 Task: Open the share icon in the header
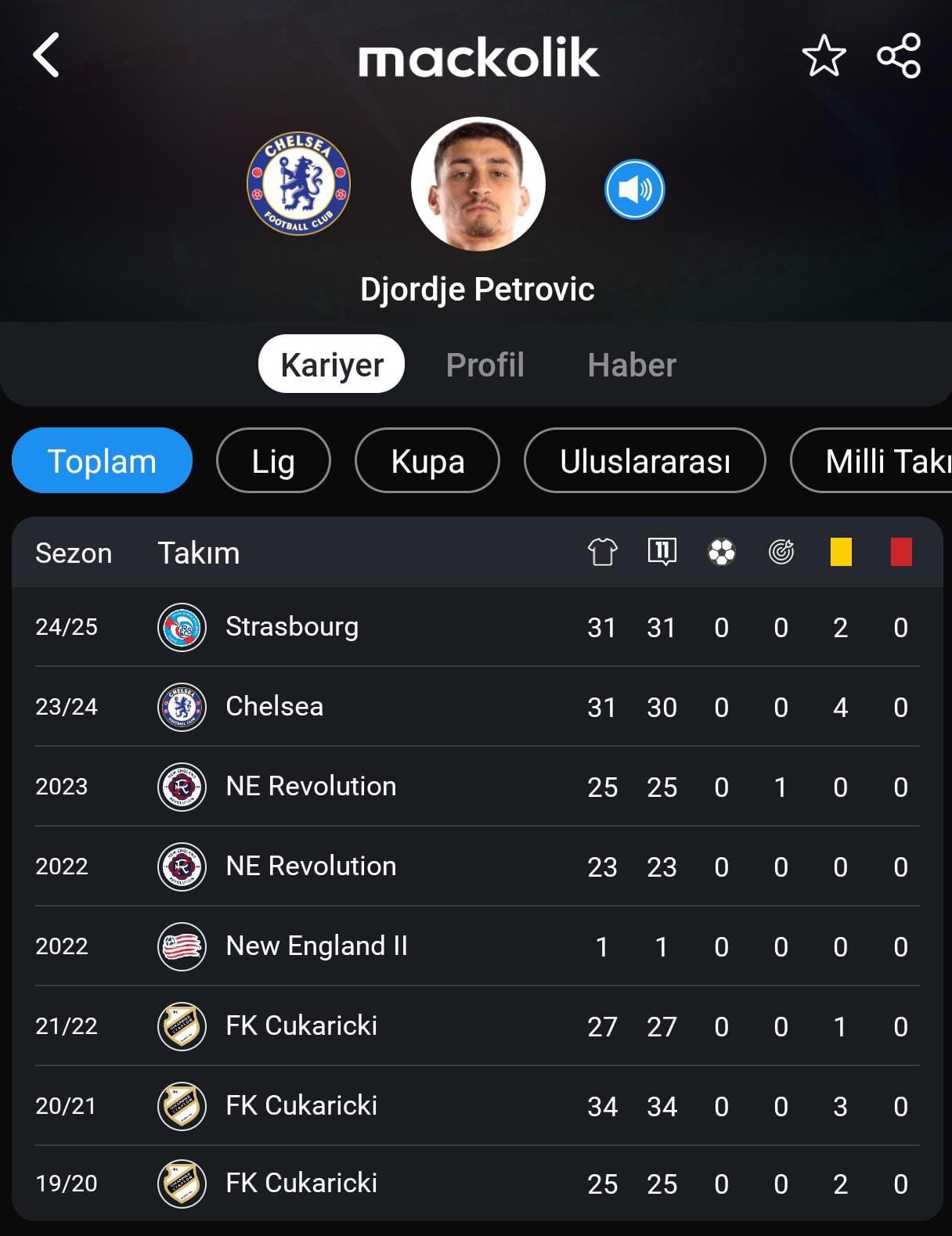pos(899,56)
